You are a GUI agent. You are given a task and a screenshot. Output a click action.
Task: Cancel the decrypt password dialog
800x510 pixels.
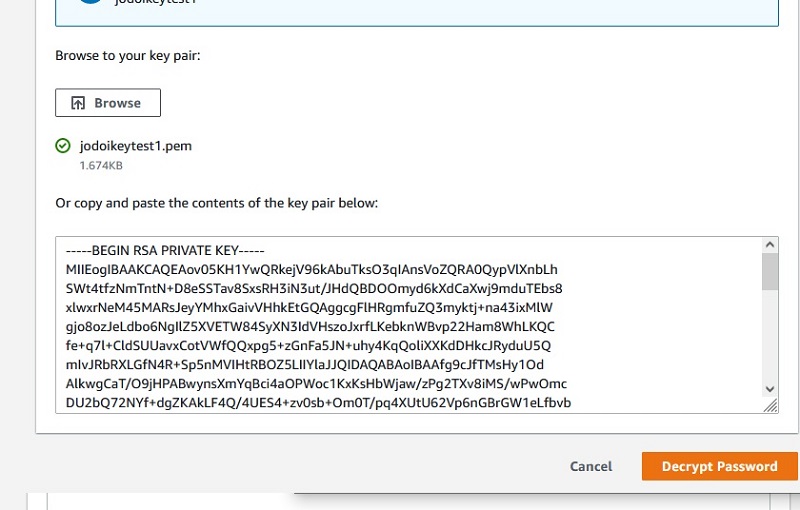(x=590, y=466)
